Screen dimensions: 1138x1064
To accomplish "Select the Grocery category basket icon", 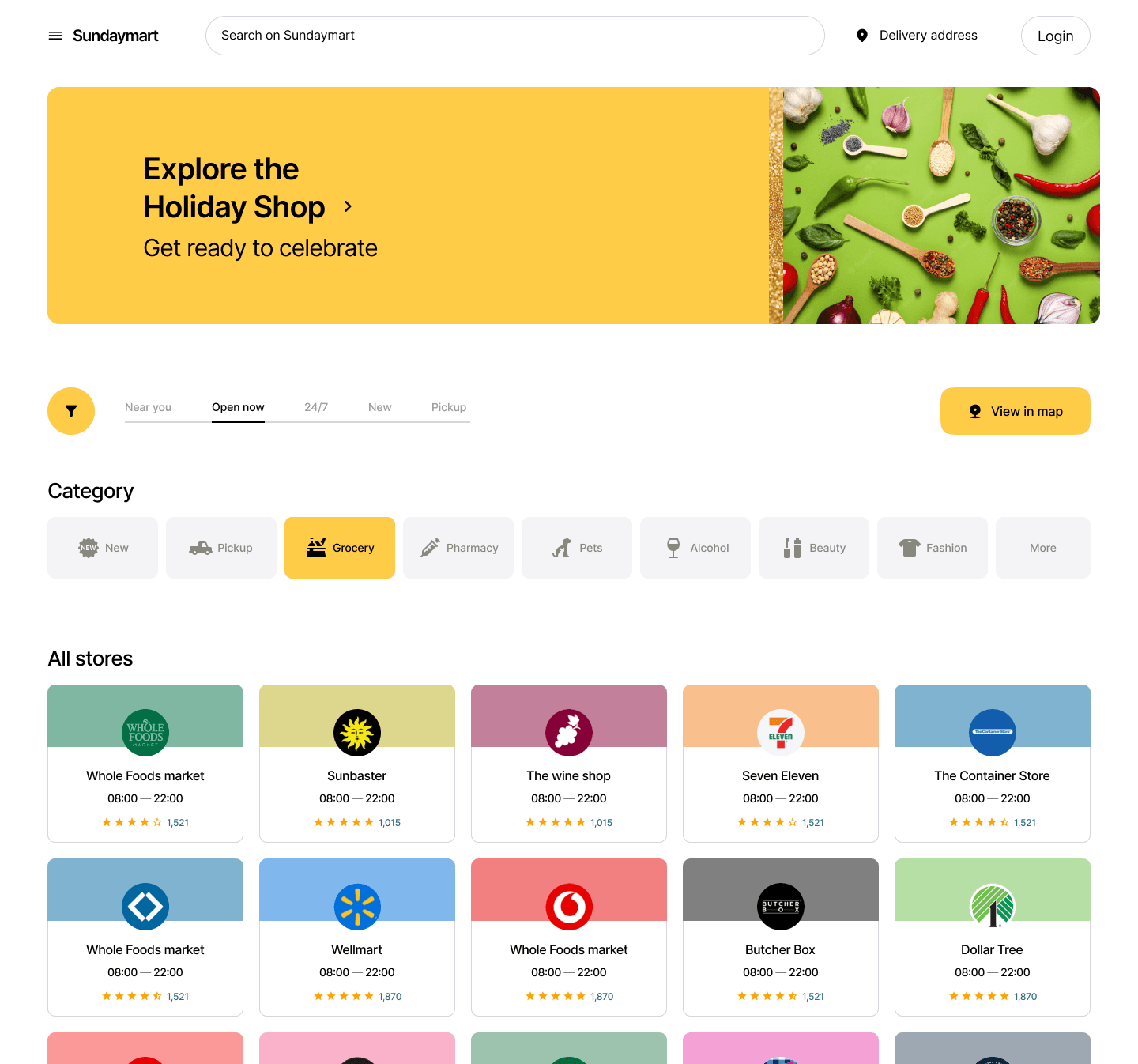I will [x=316, y=548].
